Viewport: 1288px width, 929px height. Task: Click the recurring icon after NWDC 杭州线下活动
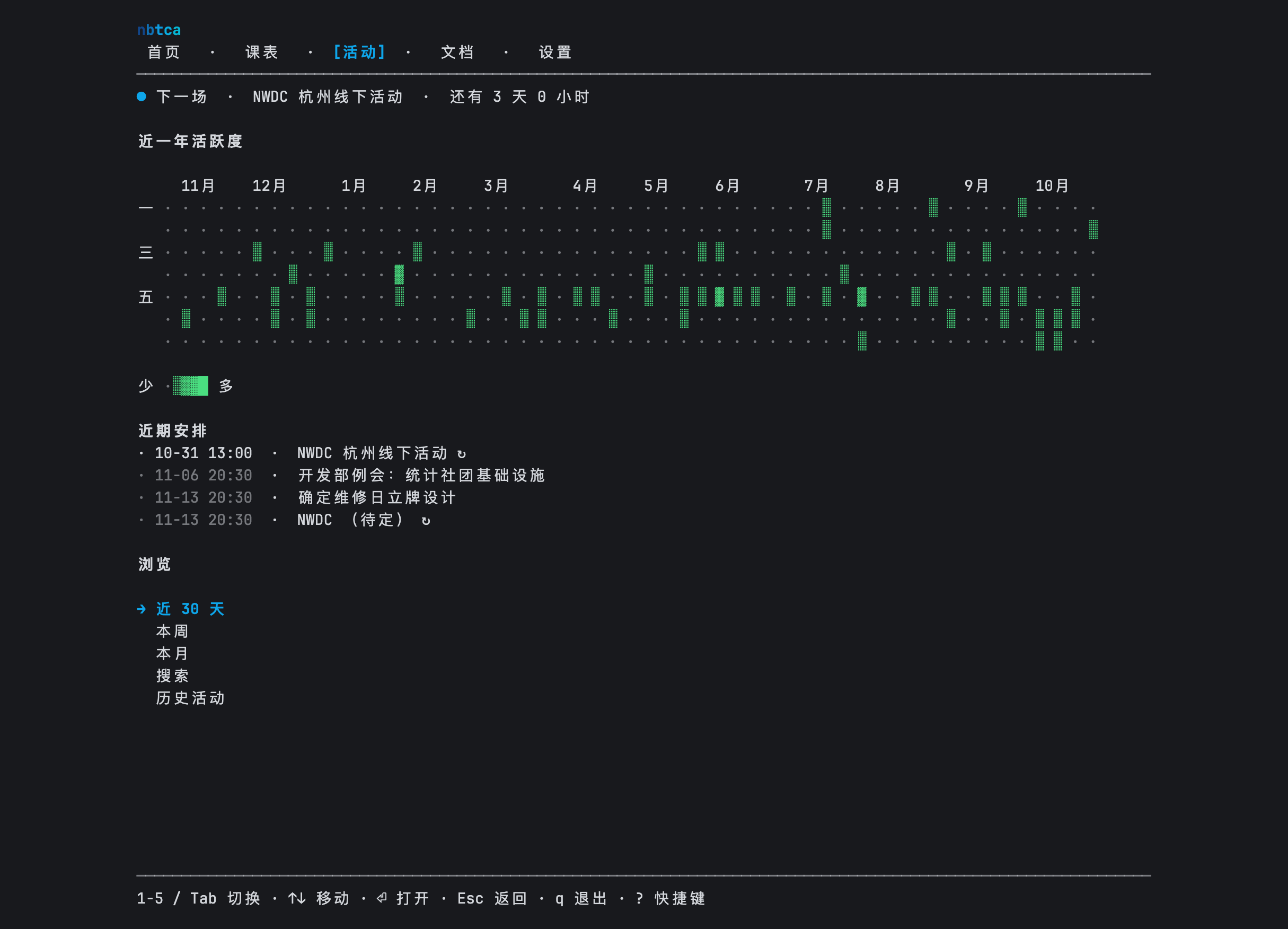click(x=461, y=453)
